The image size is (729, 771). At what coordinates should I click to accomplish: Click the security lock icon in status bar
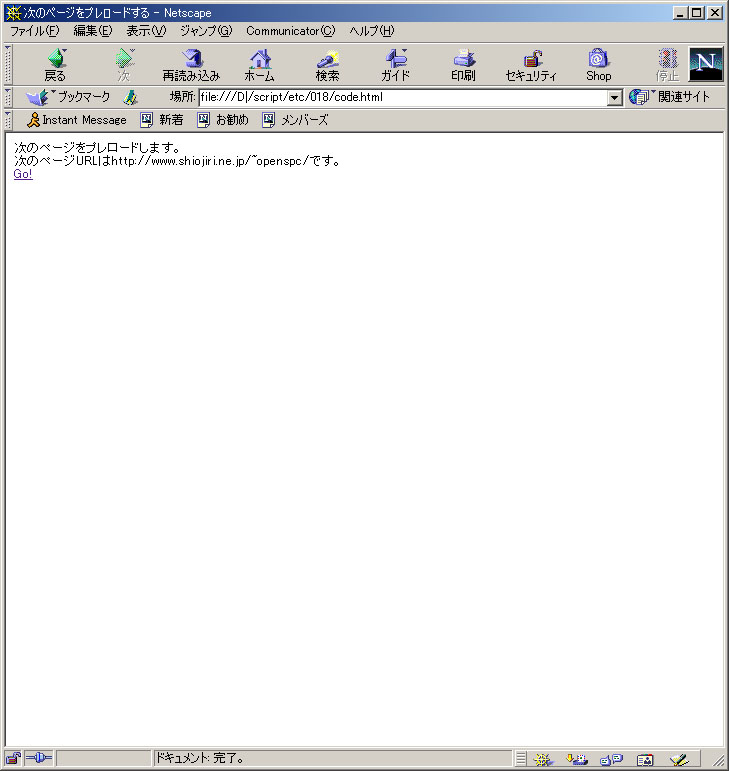point(13,758)
